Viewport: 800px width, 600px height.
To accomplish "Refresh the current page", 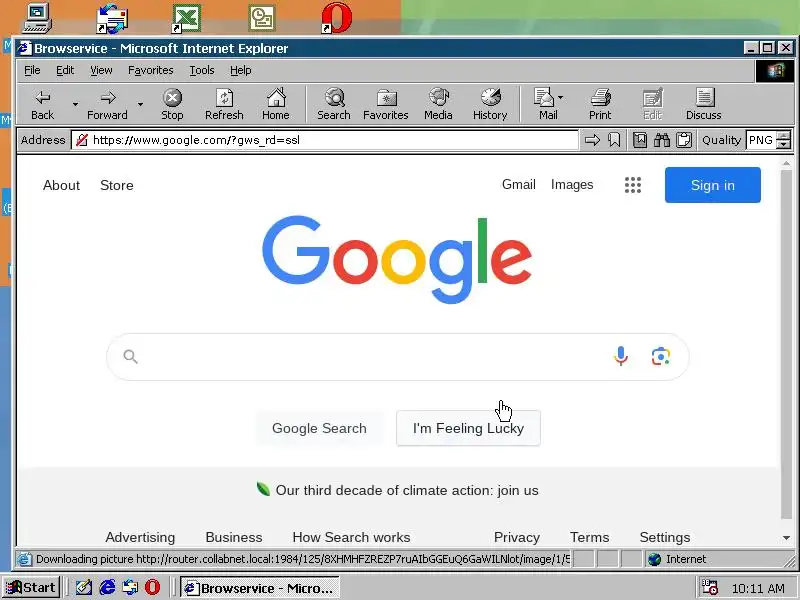I will pos(224,105).
